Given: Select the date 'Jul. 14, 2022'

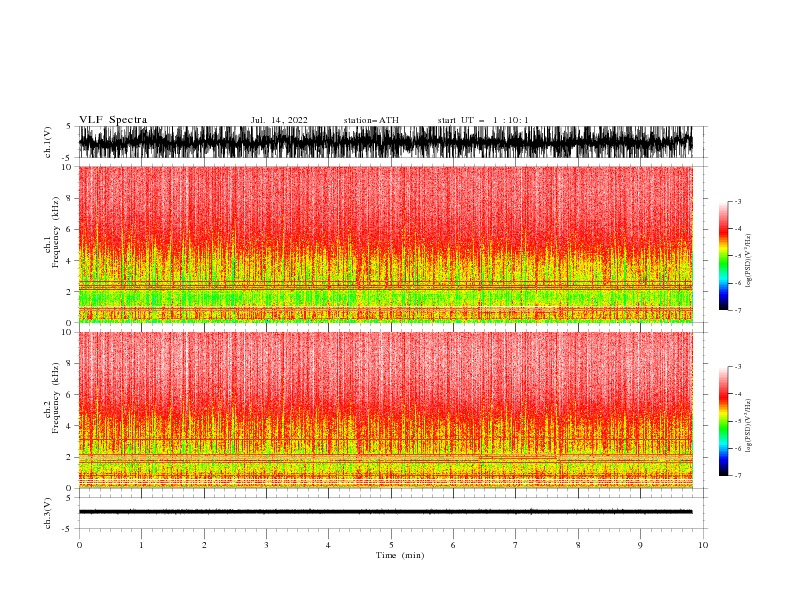Looking at the screenshot, I should click(279, 120).
